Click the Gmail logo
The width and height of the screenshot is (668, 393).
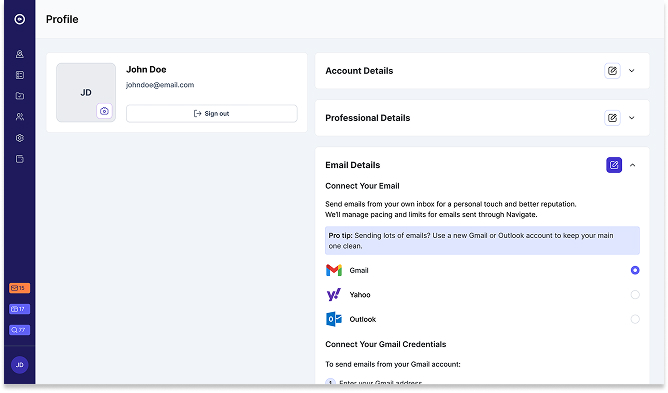pos(334,270)
